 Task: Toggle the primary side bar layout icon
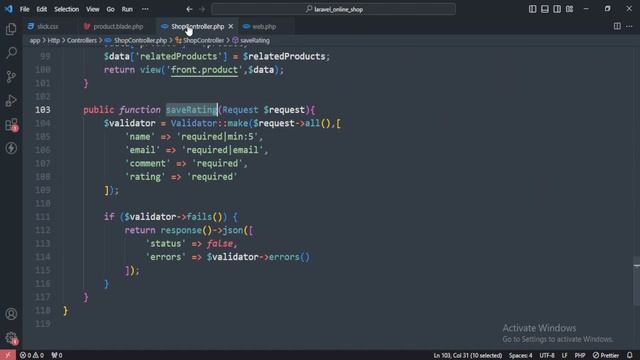coord(532,9)
